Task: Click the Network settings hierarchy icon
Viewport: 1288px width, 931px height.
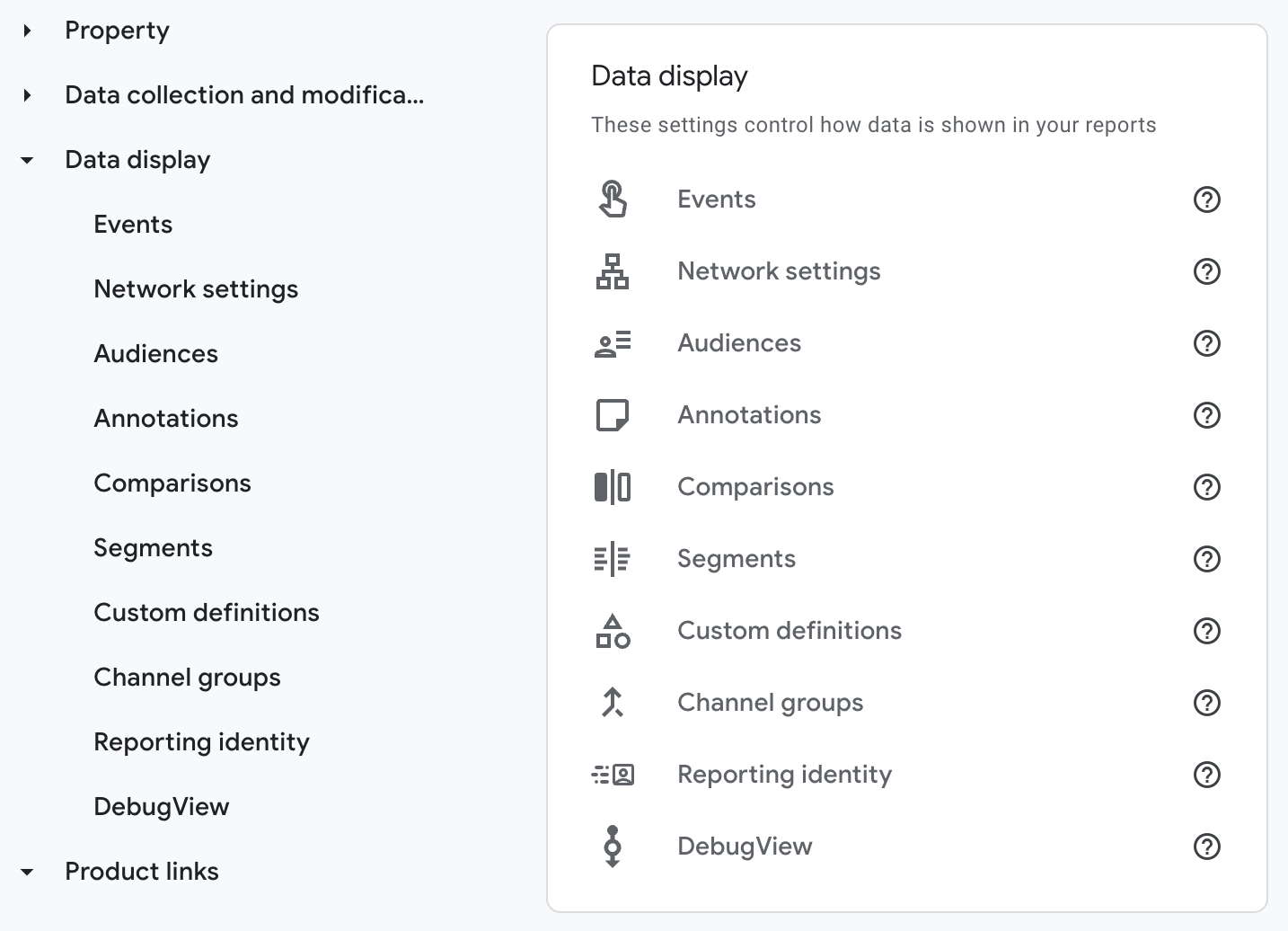Action: (x=613, y=271)
